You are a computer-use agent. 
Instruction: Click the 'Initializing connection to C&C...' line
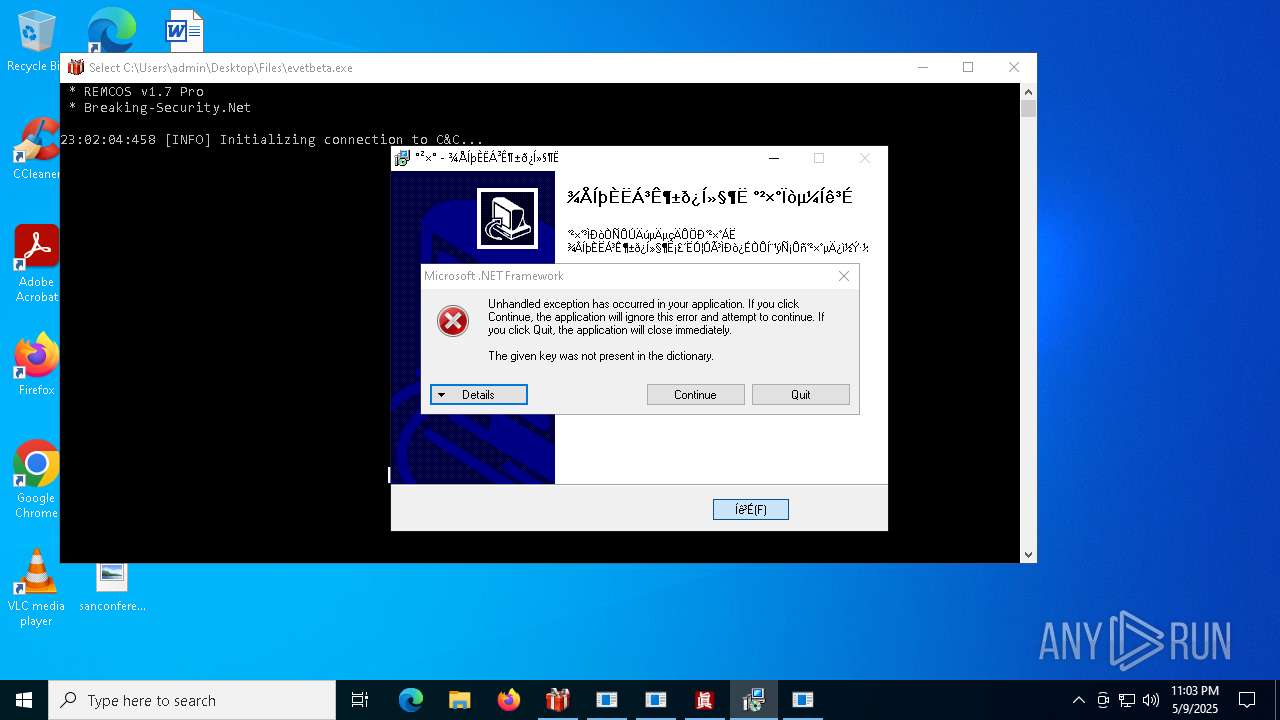click(x=351, y=139)
